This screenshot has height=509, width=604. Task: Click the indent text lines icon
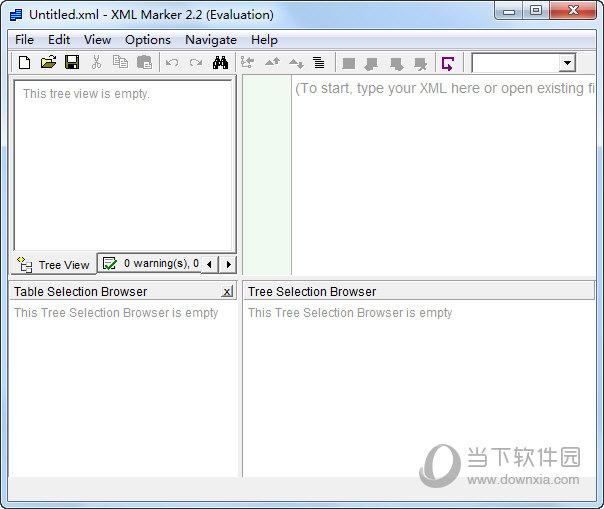pos(319,62)
